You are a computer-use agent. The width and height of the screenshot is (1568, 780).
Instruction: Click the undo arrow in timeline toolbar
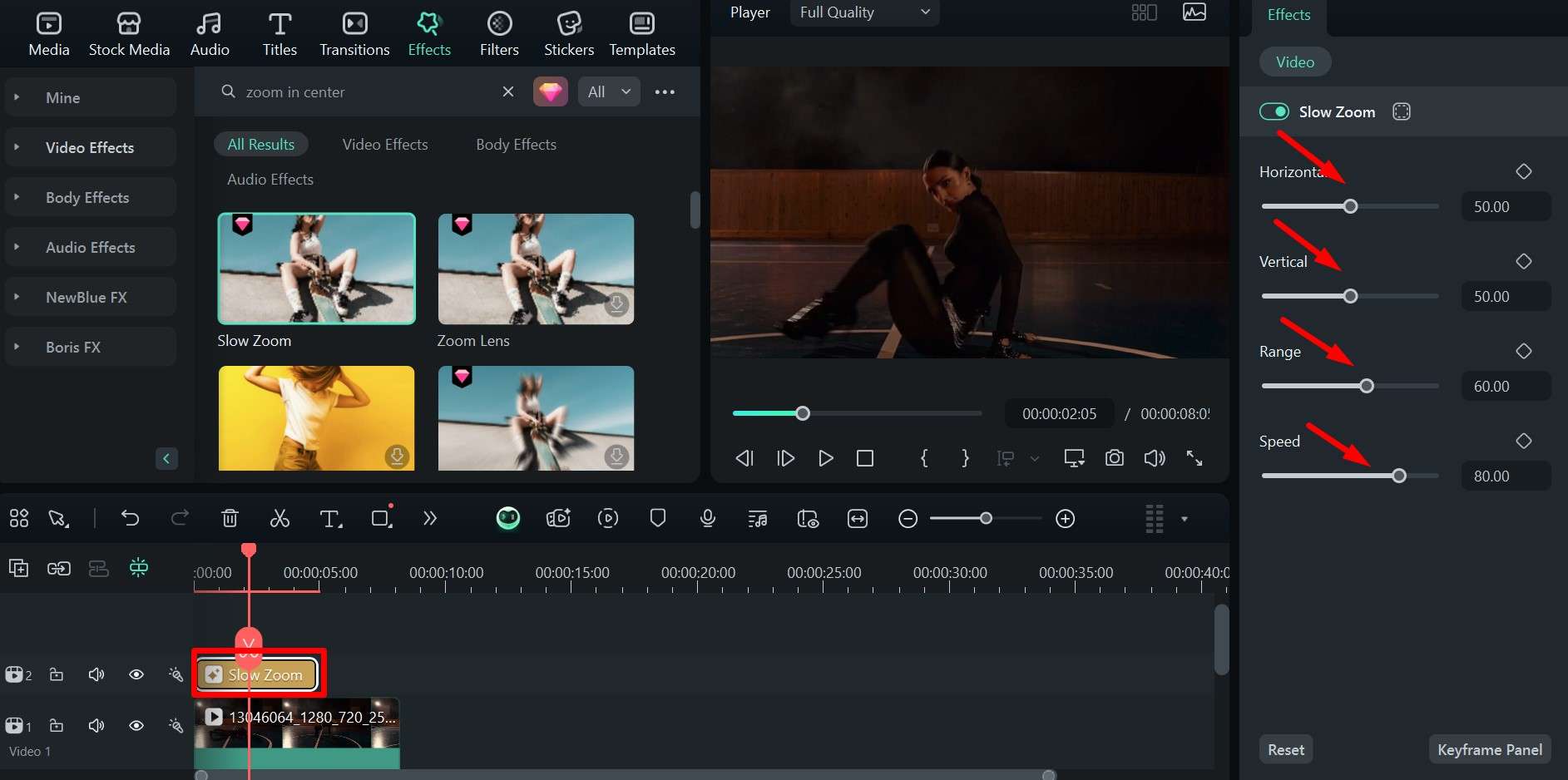coord(130,519)
